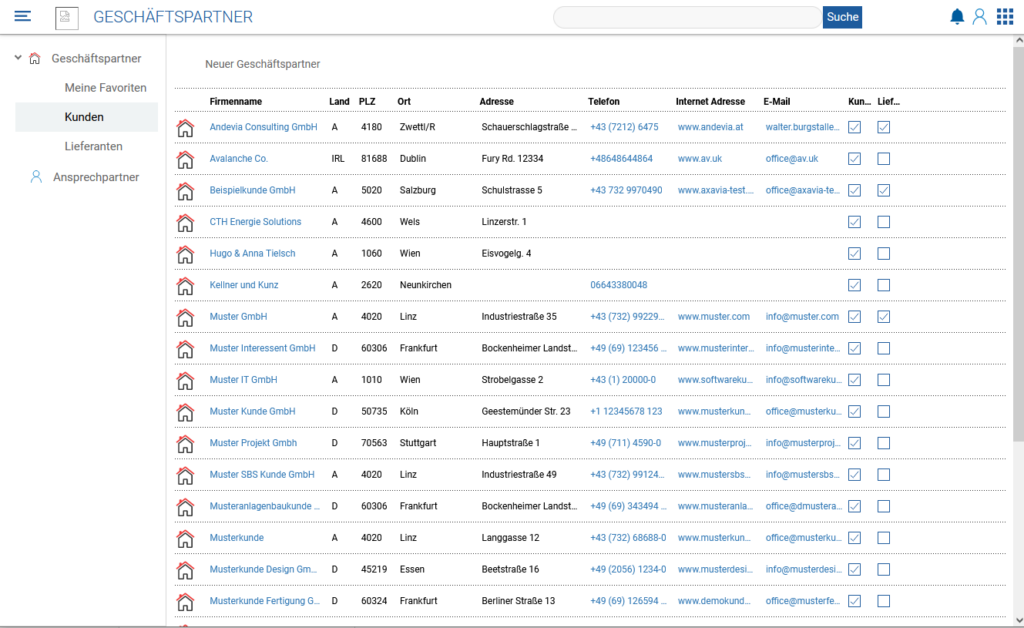
Task: Click the document icon beside the Geschäftspartner title
Action: tap(66, 17)
